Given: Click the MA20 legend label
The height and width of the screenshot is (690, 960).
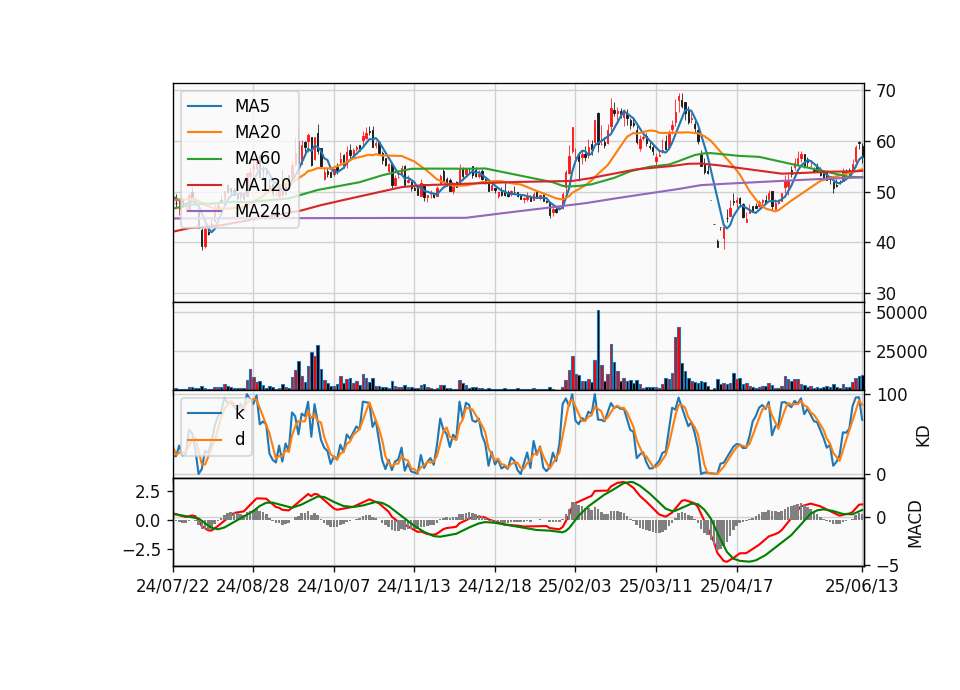Looking at the screenshot, I should point(257,132).
